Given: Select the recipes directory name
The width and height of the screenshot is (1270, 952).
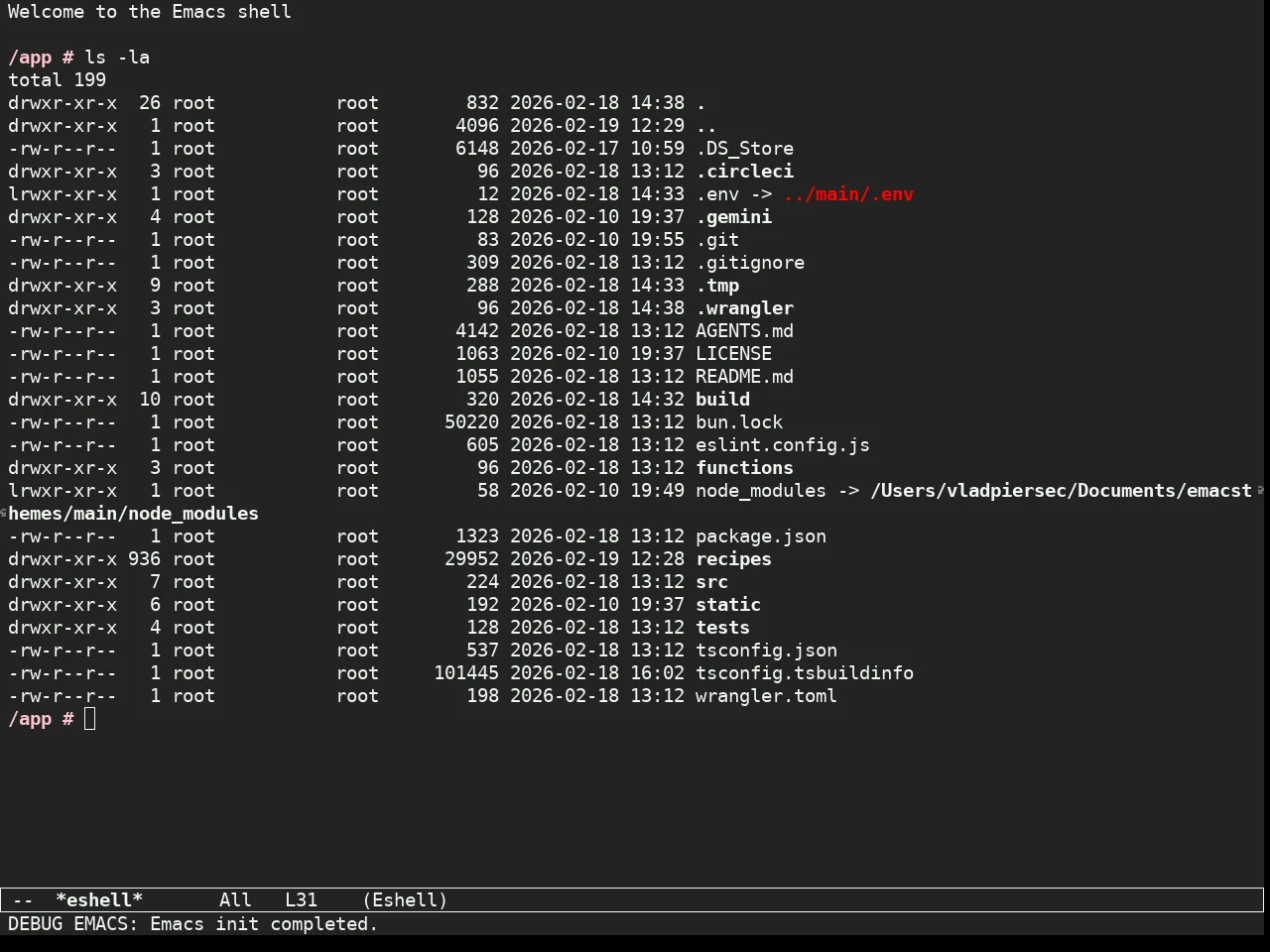Looking at the screenshot, I should [733, 559].
